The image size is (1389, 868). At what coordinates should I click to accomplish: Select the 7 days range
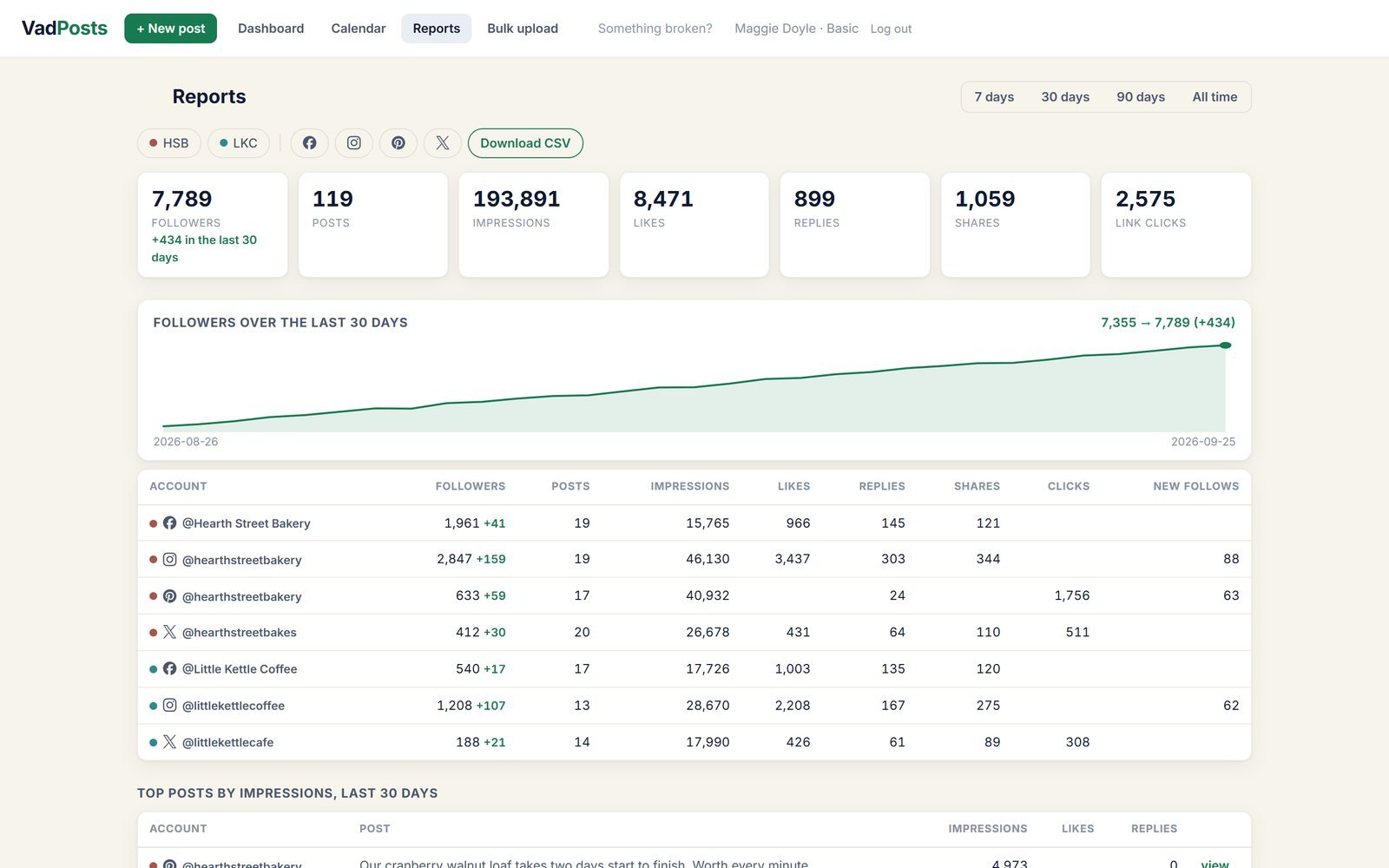[x=994, y=97]
